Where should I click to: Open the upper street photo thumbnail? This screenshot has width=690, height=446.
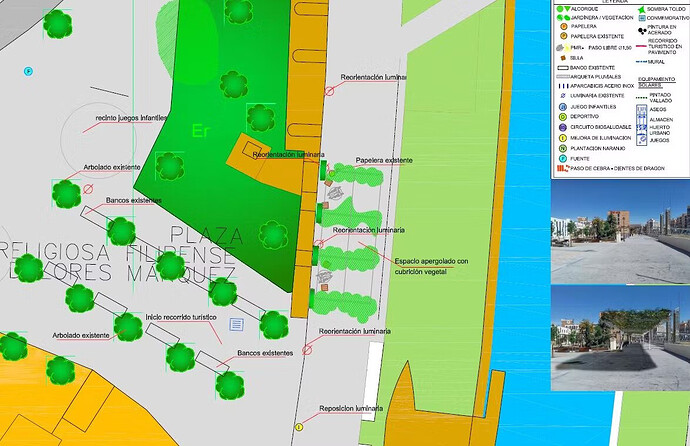click(x=620, y=232)
